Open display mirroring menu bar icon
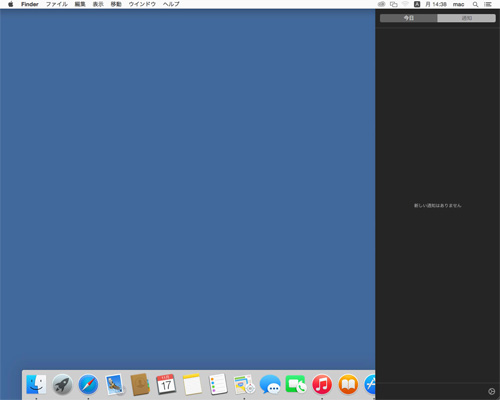Viewport: 500px width, 400px height. coord(394,4)
